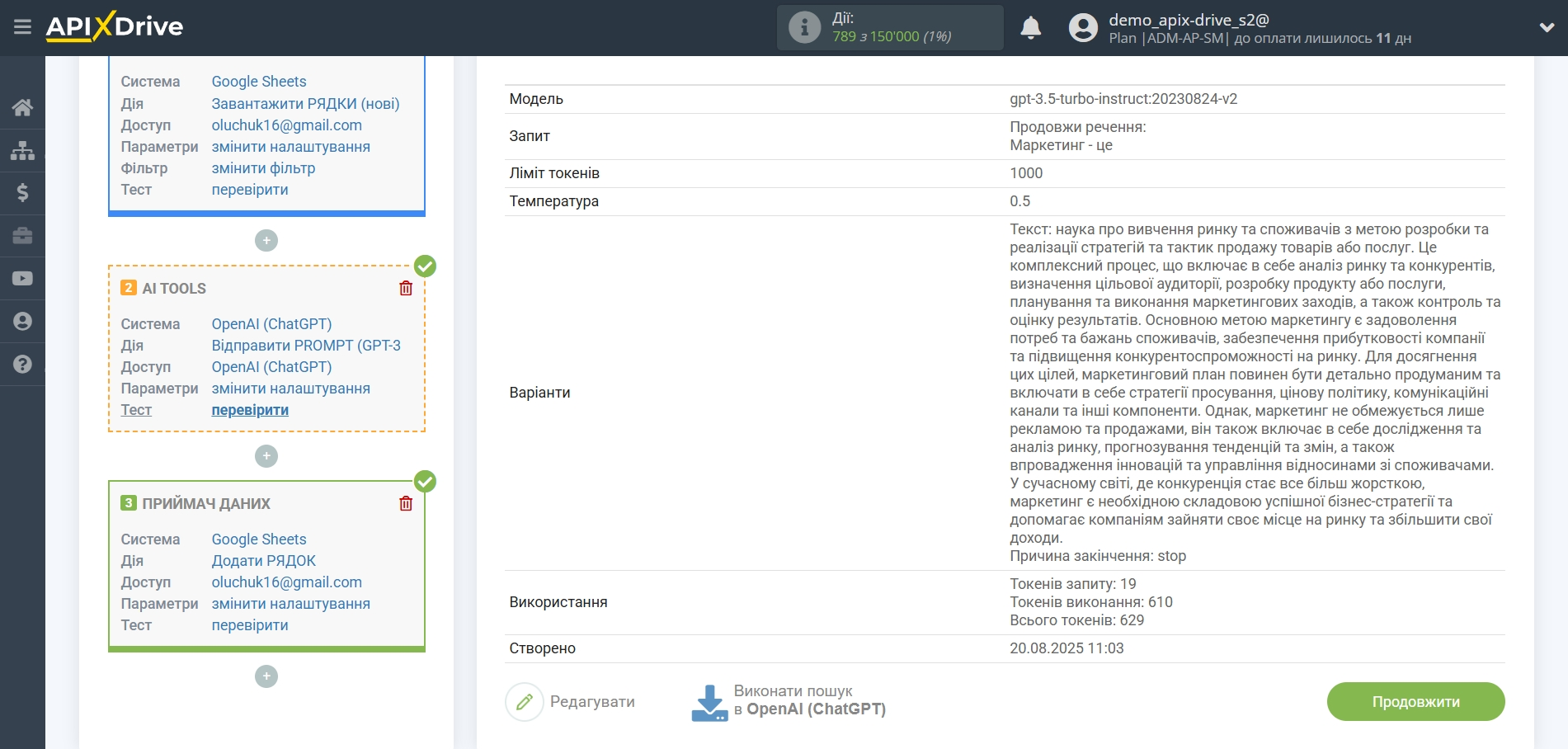Click the Створено date 20.08.2025 11:03
1568x749 pixels.
click(1067, 648)
